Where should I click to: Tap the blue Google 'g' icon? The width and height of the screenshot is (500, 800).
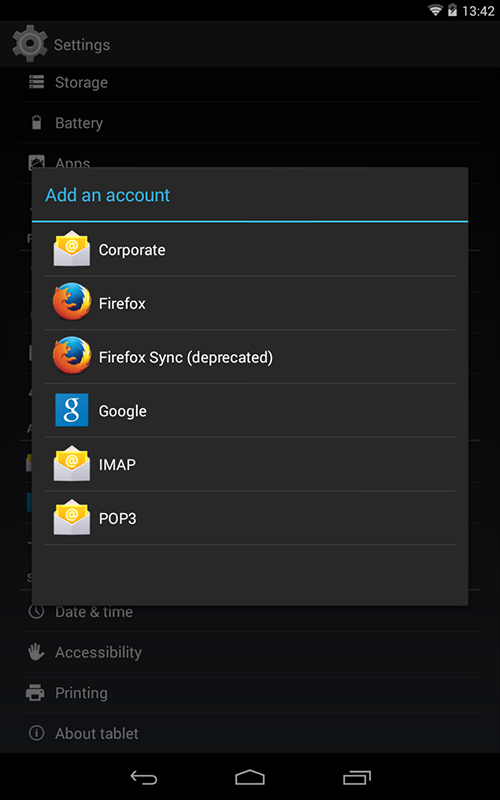coord(72,410)
